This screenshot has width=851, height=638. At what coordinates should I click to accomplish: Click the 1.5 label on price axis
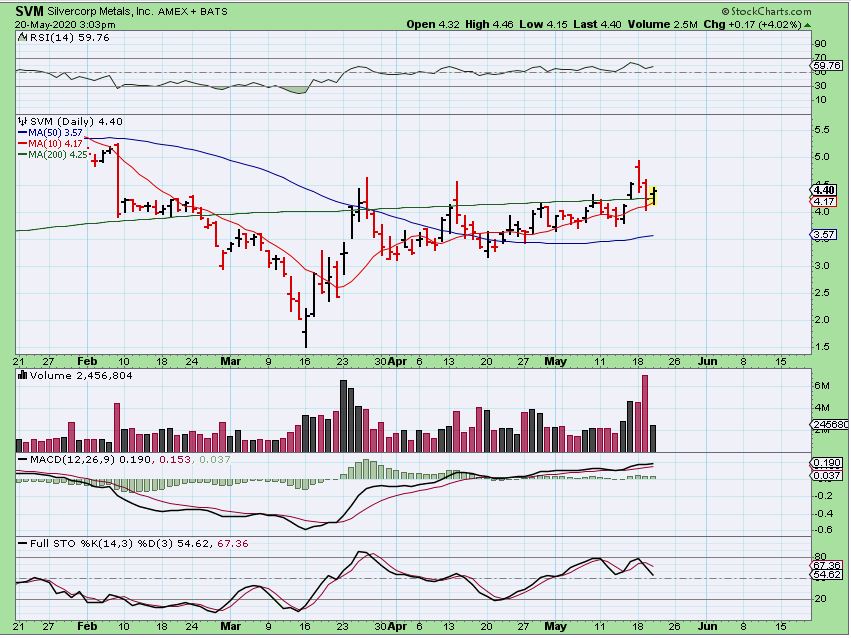click(x=822, y=347)
